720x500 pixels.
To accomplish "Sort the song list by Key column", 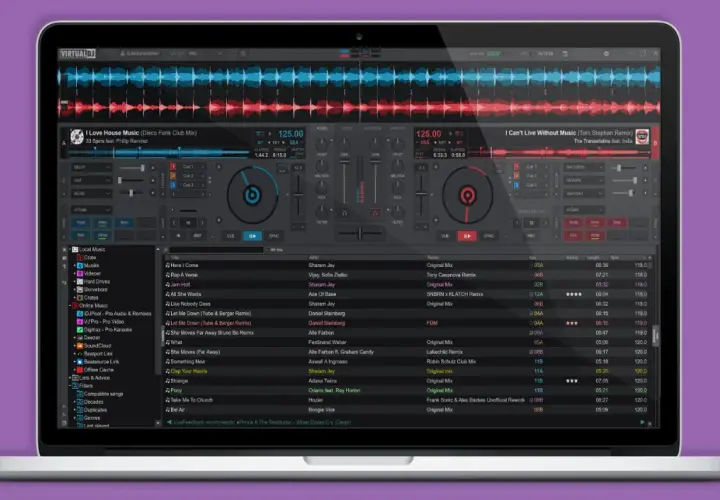I will [x=533, y=258].
